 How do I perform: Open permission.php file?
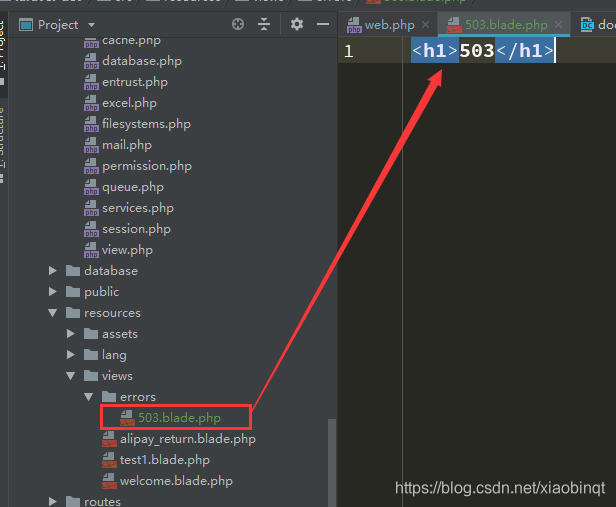click(147, 166)
